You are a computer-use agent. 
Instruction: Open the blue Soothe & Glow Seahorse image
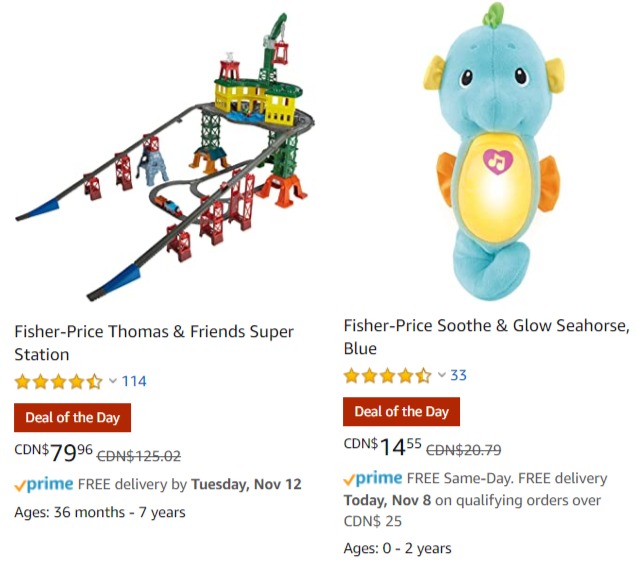494,151
